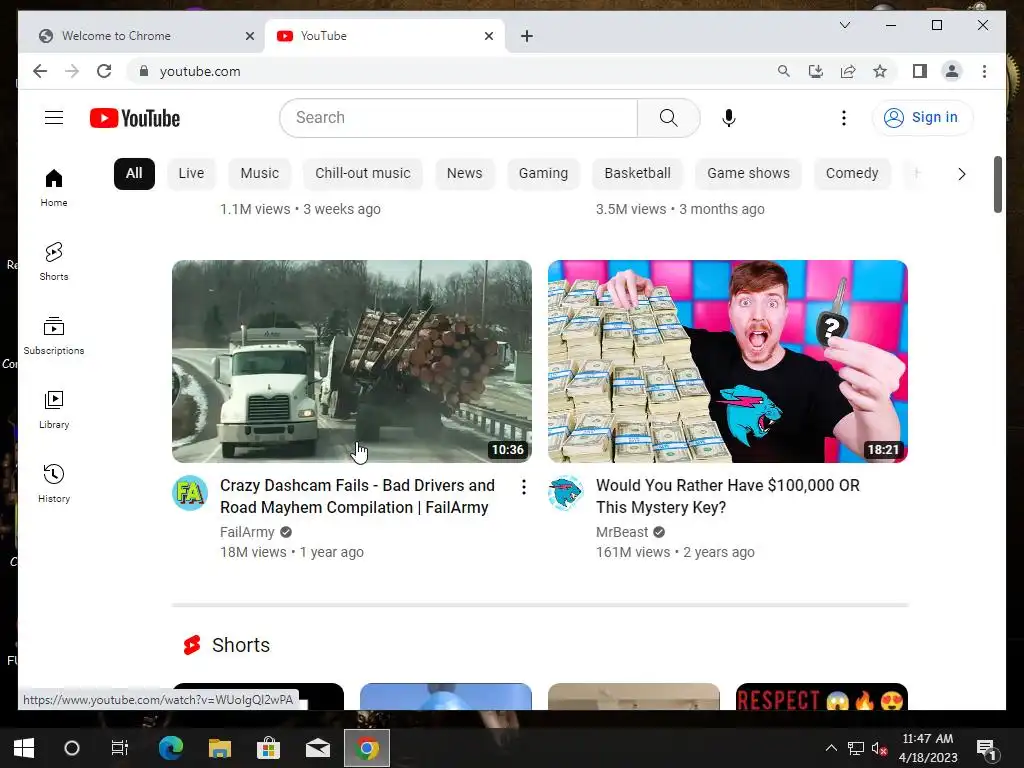Select the Comedy chip
The image size is (1024, 768).
coord(852,174)
